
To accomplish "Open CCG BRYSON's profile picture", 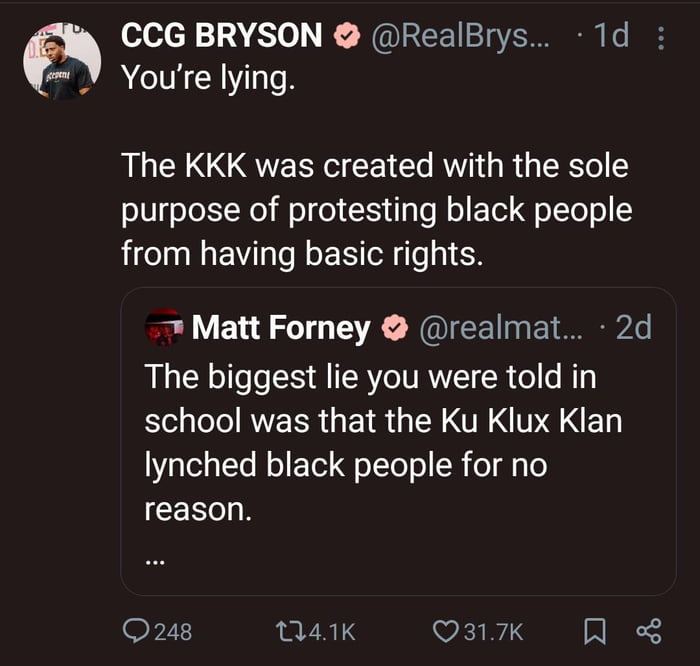I will [62, 61].
